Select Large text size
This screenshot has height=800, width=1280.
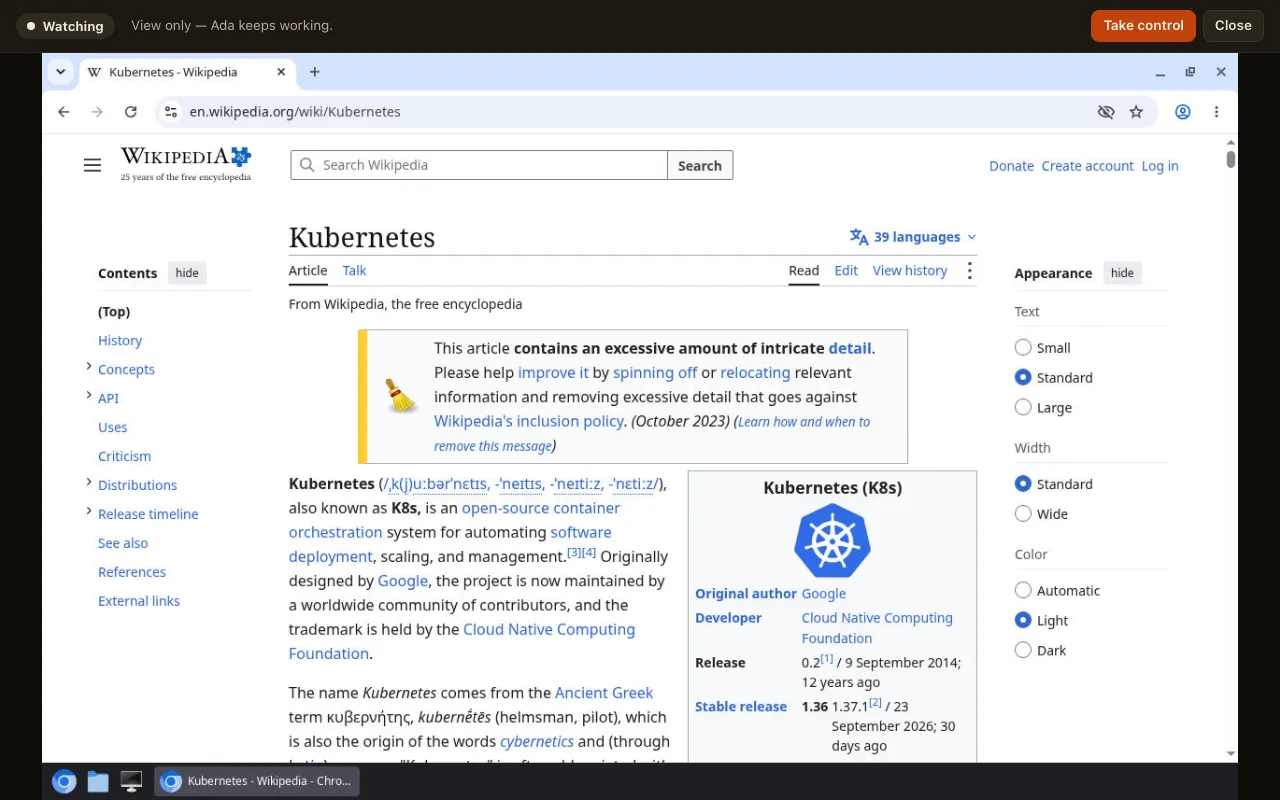[x=1023, y=407]
